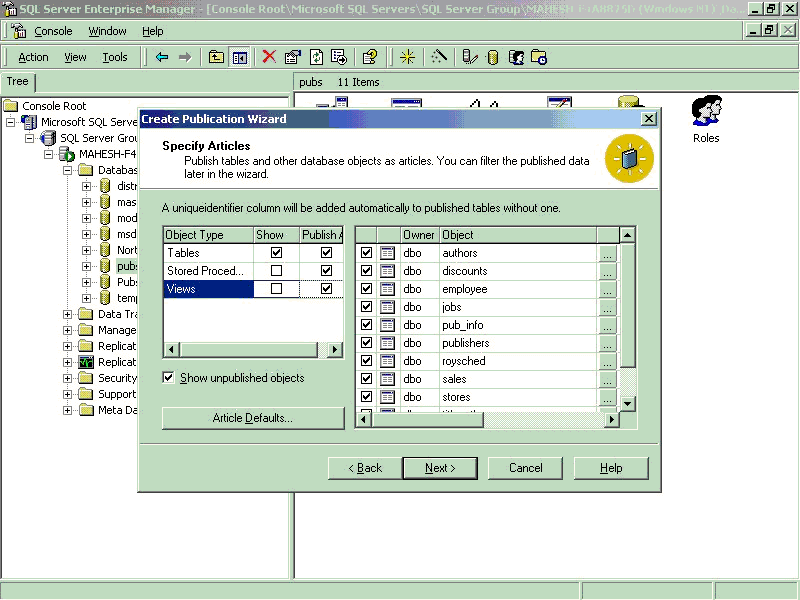The image size is (800, 600).
Task: Open the Action menu
Action: coord(33,57)
